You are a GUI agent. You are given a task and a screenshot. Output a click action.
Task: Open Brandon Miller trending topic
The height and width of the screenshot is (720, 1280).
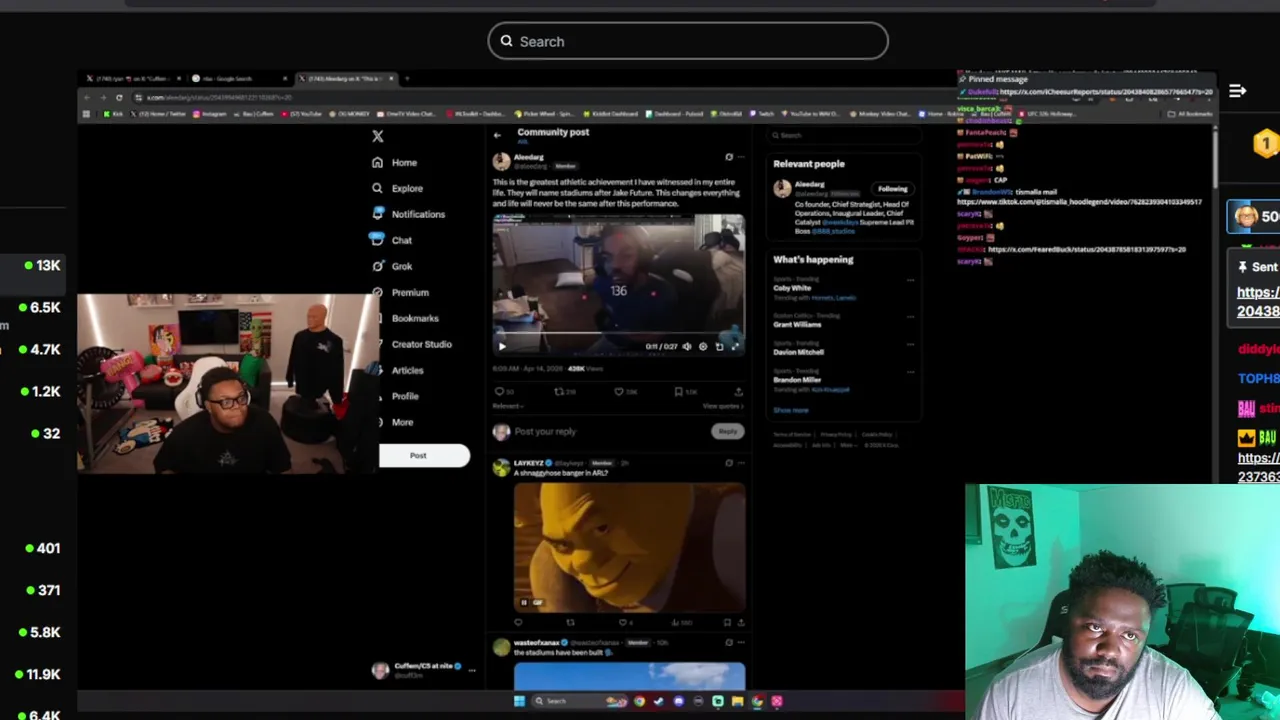coord(796,380)
